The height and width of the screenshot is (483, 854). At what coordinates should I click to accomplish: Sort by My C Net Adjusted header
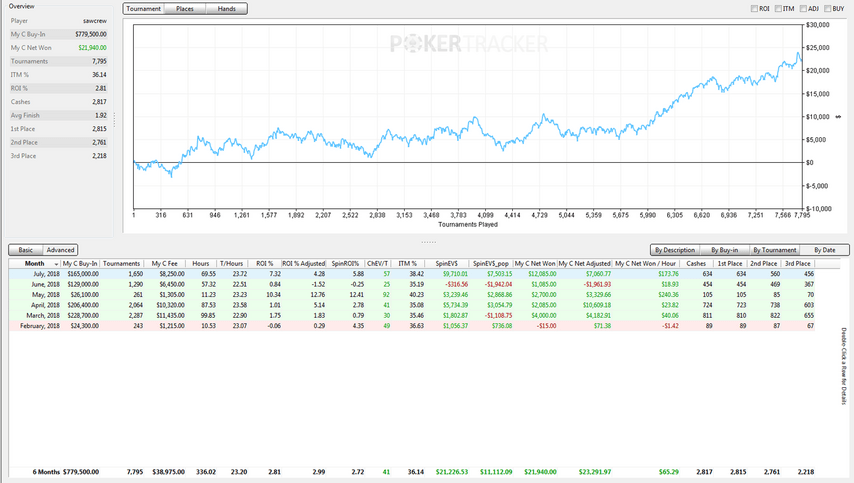(x=584, y=264)
